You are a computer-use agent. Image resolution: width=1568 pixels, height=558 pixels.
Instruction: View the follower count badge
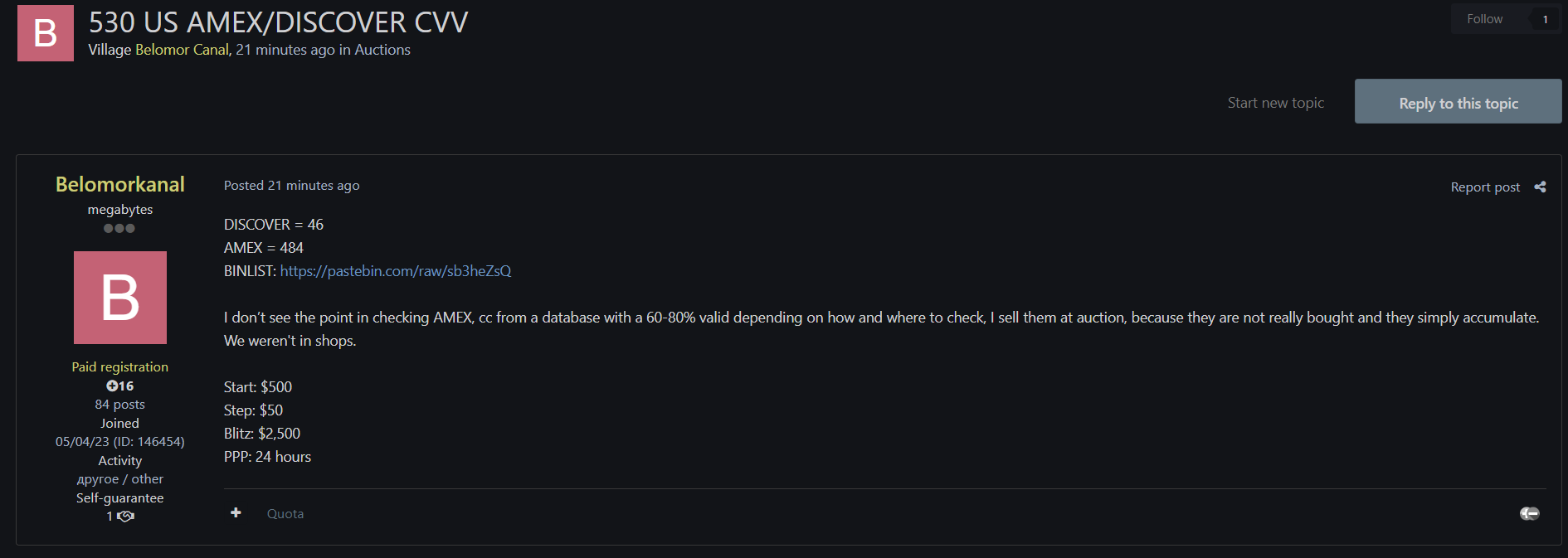coord(1544,19)
